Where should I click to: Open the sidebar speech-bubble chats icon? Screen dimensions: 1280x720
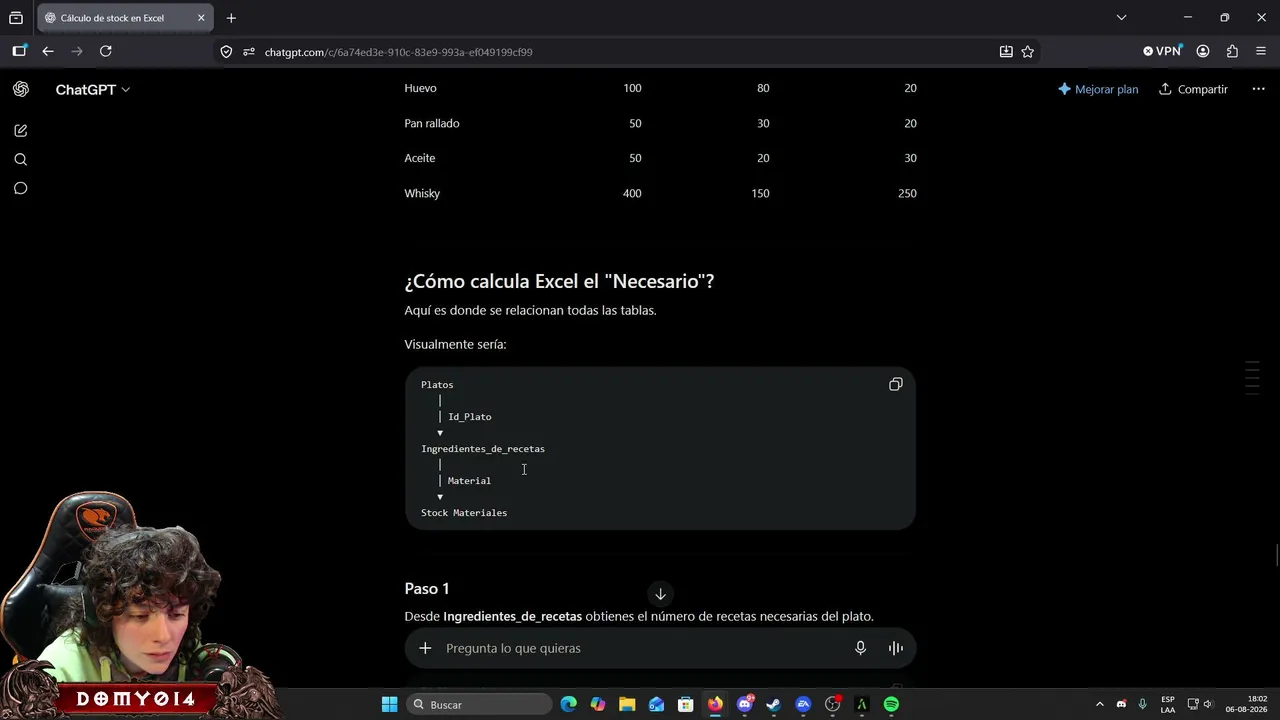(x=20, y=188)
